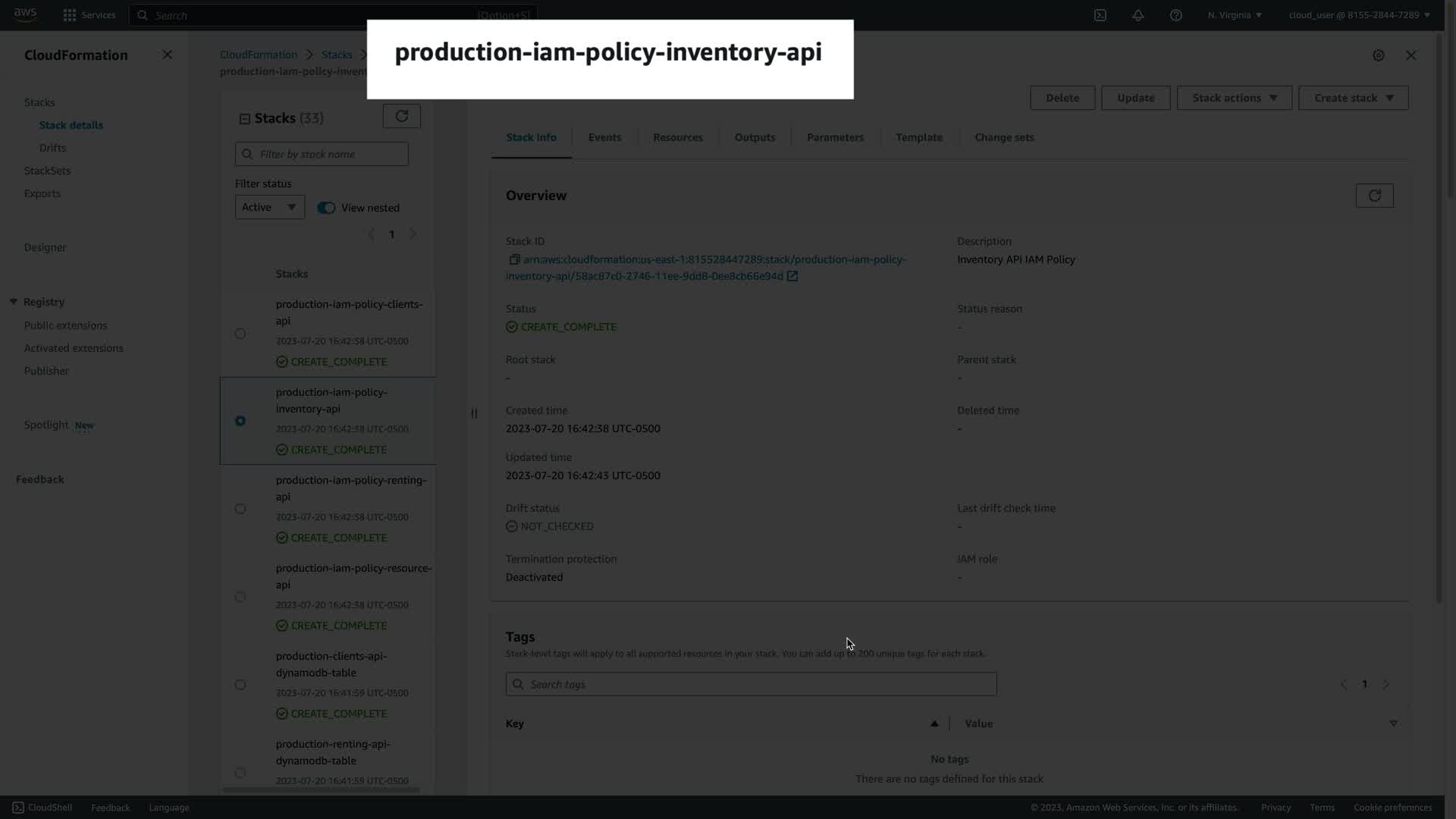The height and width of the screenshot is (819, 1456).
Task: Open the notifications bell icon
Action: tap(1137, 15)
